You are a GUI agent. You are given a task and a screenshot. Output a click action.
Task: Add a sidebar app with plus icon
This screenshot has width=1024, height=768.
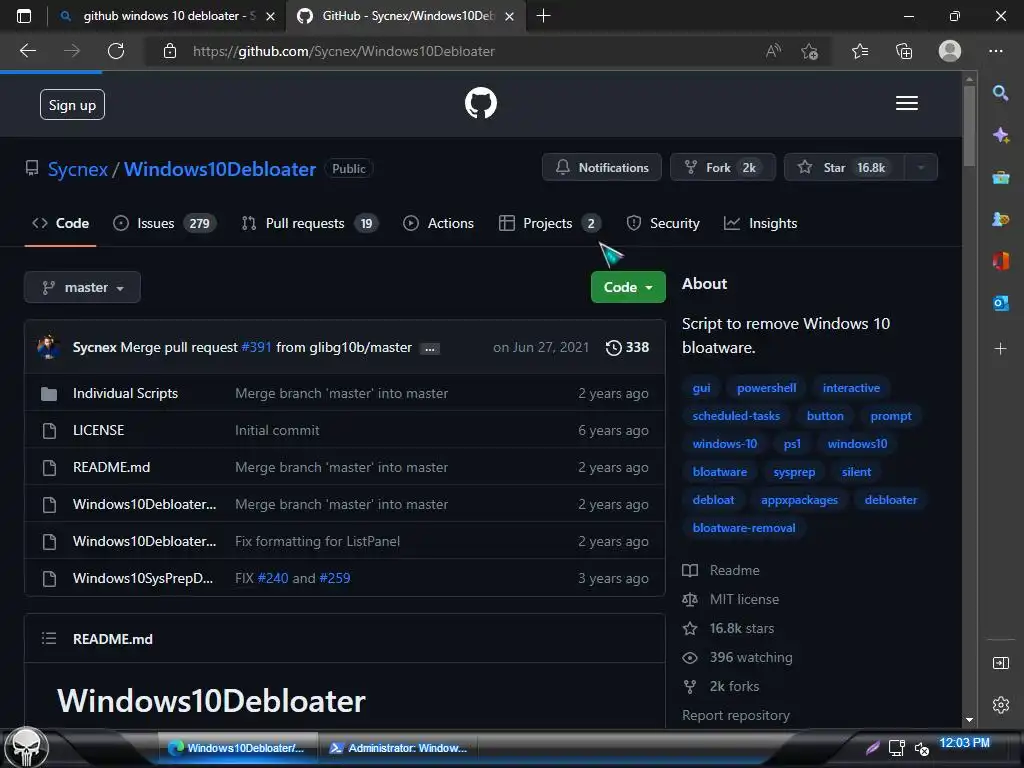(1000, 349)
